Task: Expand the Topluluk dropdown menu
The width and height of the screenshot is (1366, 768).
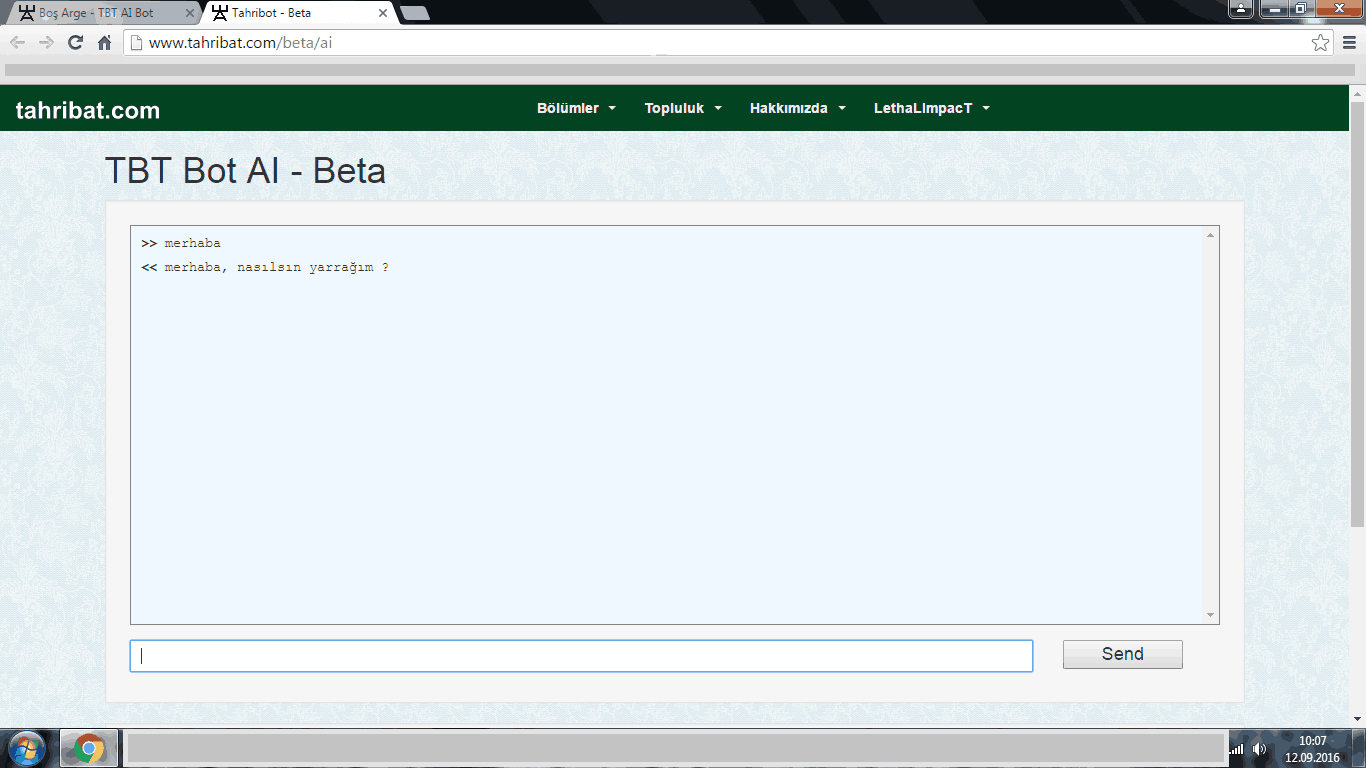Action: 683,108
